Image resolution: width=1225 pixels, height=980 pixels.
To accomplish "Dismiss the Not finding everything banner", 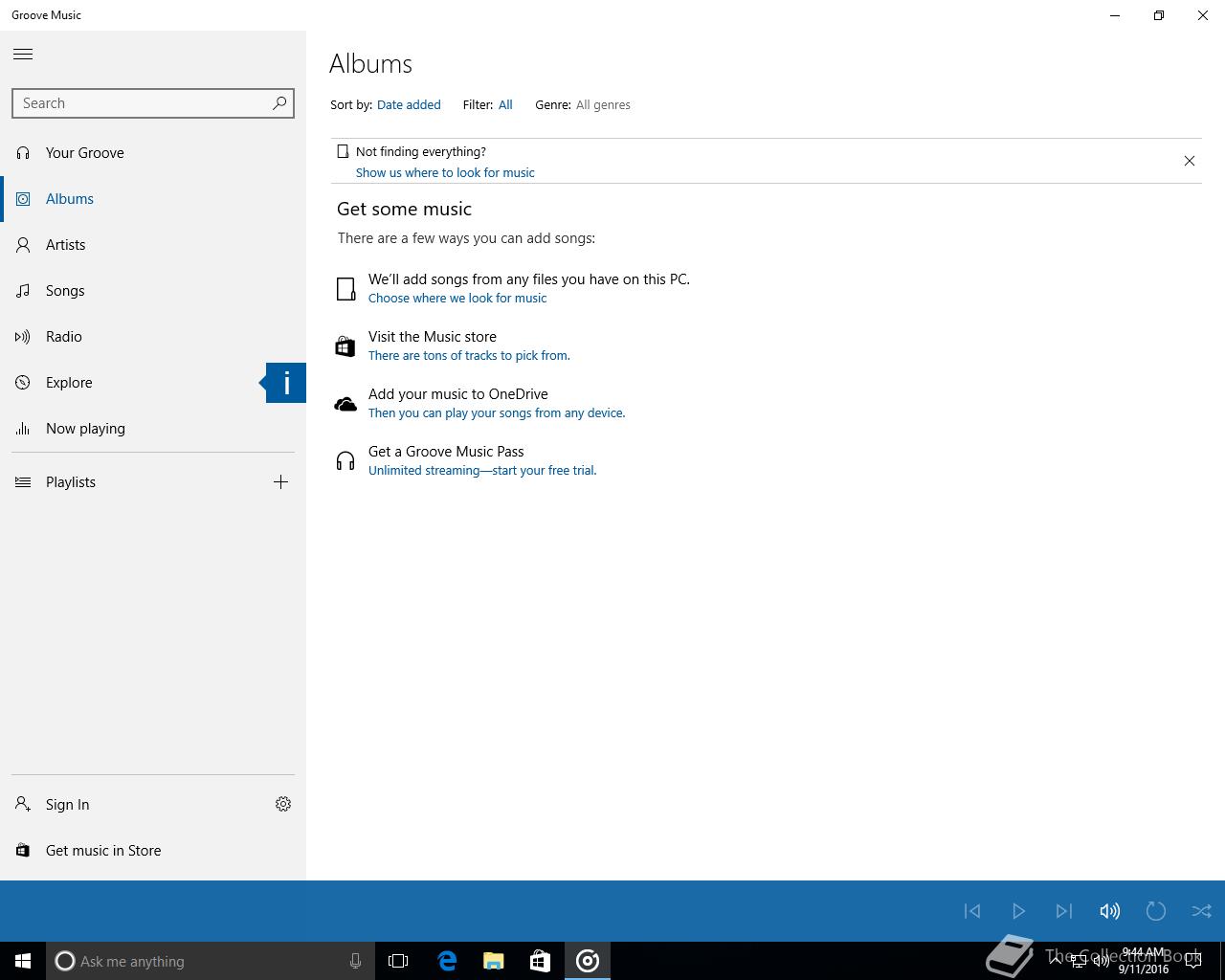I will click(1190, 161).
